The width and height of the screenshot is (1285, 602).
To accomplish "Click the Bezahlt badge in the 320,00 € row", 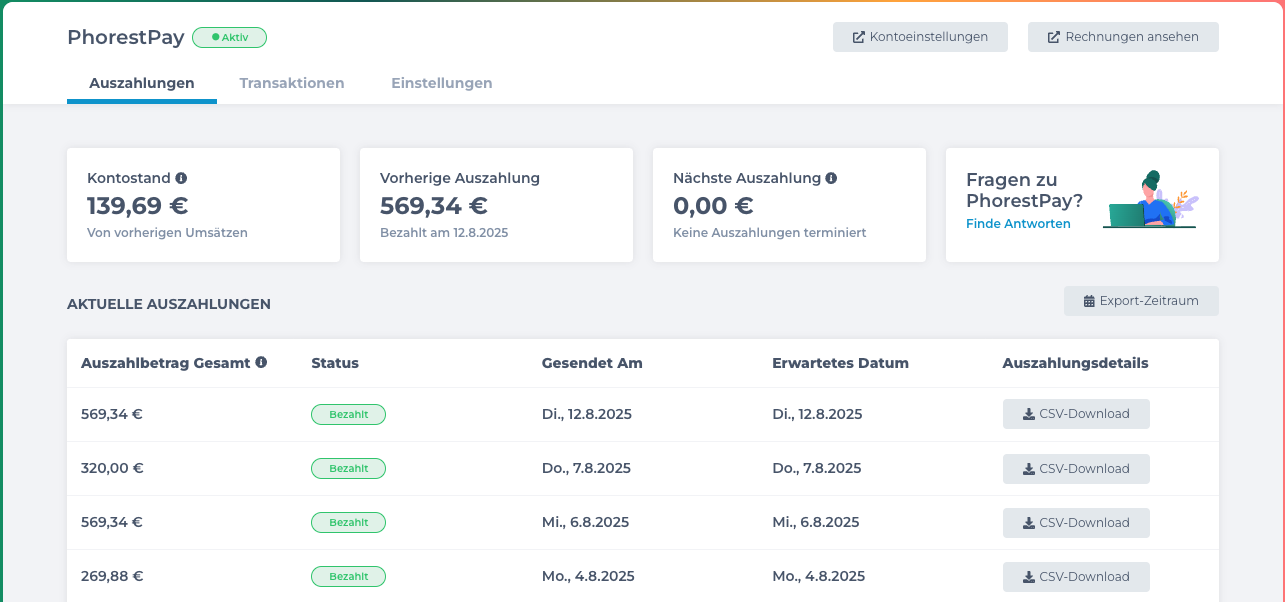I will coord(348,468).
